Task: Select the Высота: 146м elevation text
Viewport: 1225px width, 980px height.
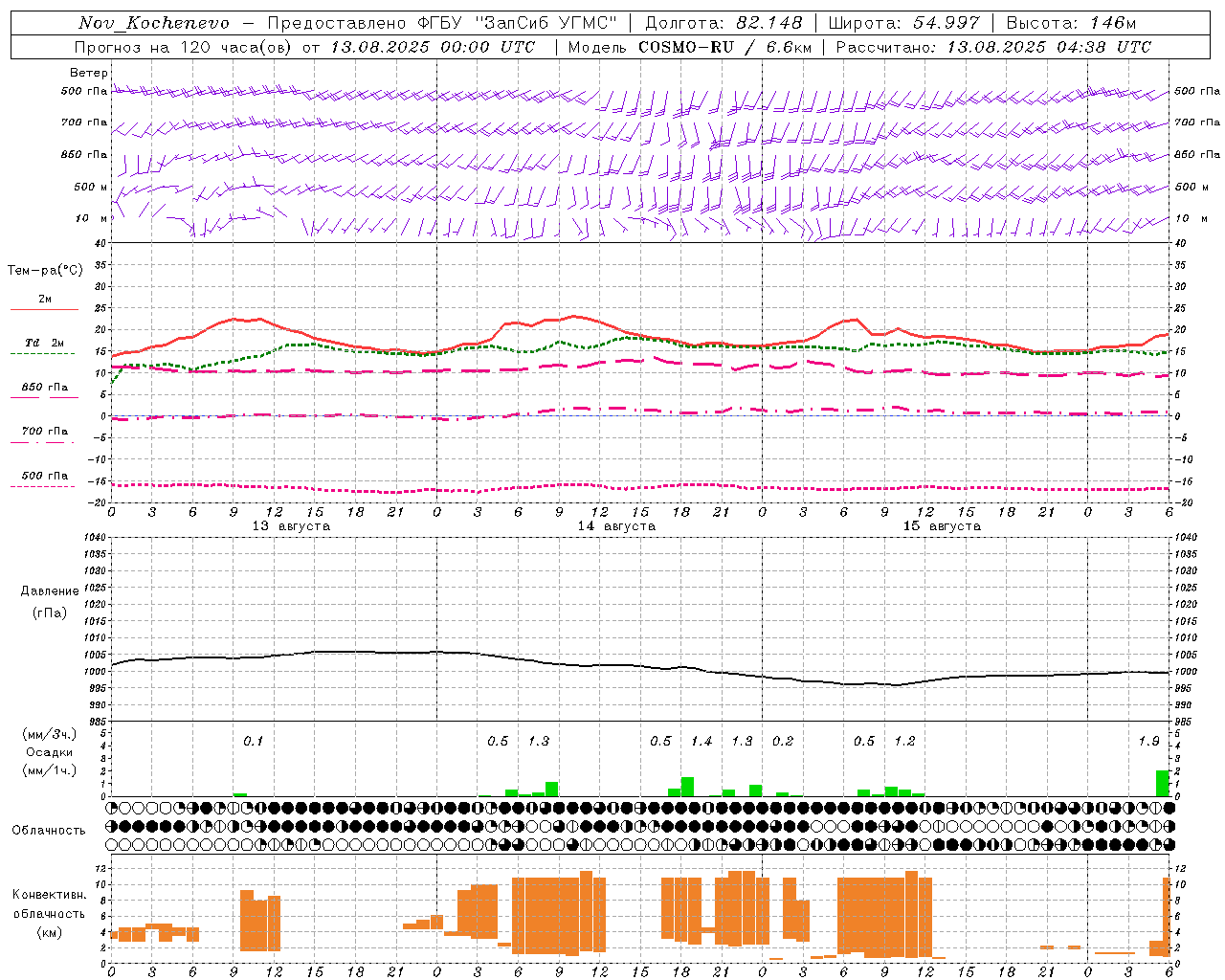Action: (x=1071, y=23)
